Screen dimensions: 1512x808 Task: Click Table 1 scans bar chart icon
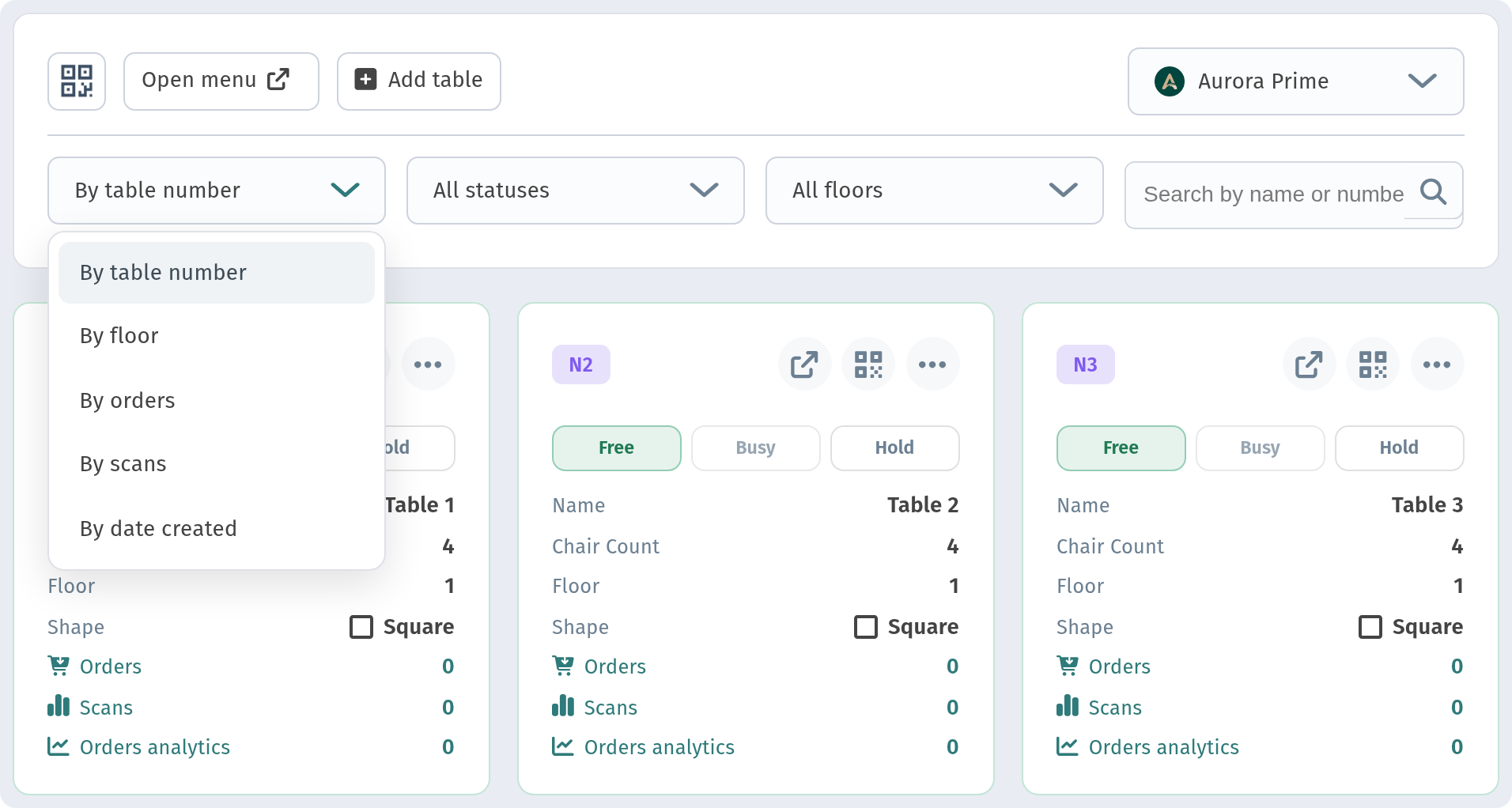tap(59, 705)
